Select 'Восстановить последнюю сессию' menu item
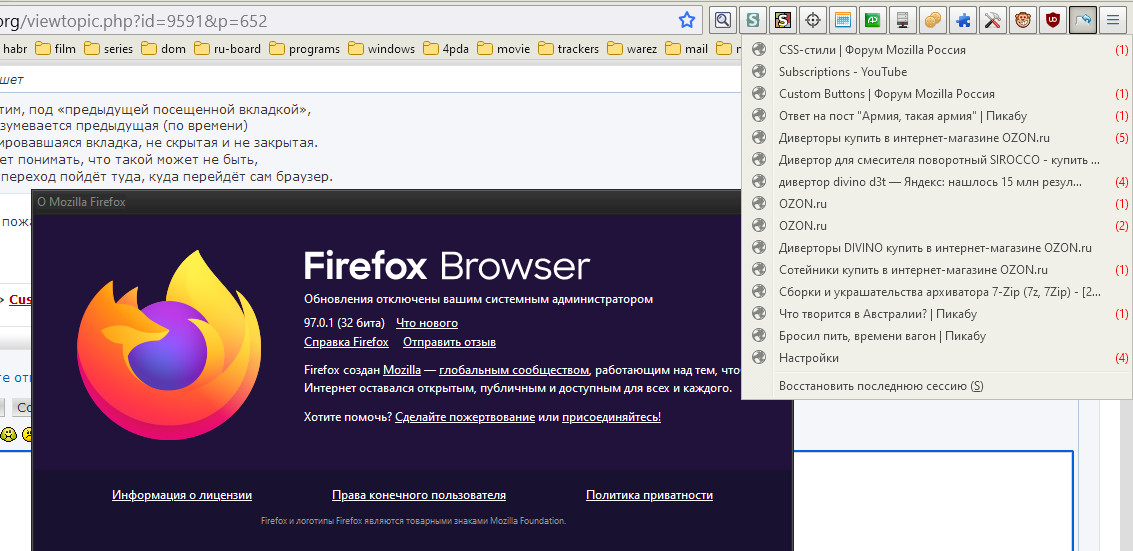Viewport: 1133px width, 551px height. (937, 386)
